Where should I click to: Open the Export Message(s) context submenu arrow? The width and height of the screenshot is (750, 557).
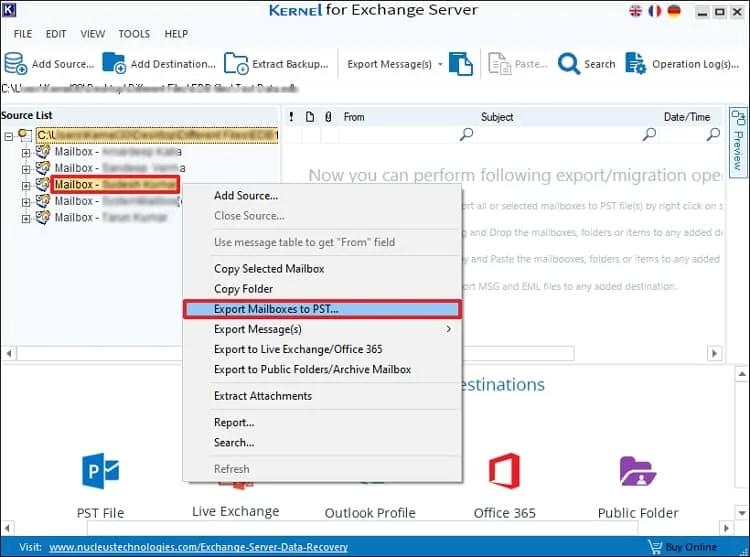pyautogui.click(x=448, y=329)
